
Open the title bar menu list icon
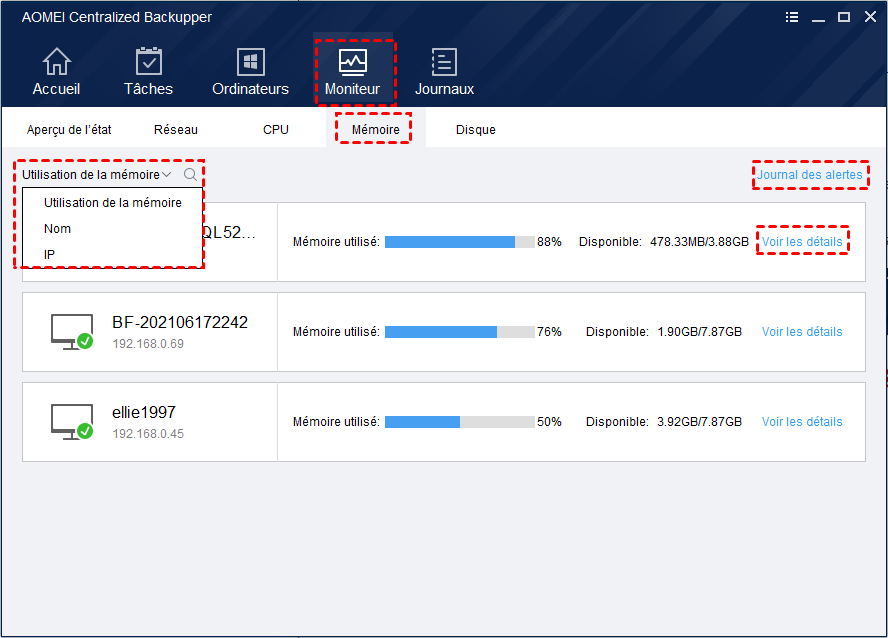point(792,17)
